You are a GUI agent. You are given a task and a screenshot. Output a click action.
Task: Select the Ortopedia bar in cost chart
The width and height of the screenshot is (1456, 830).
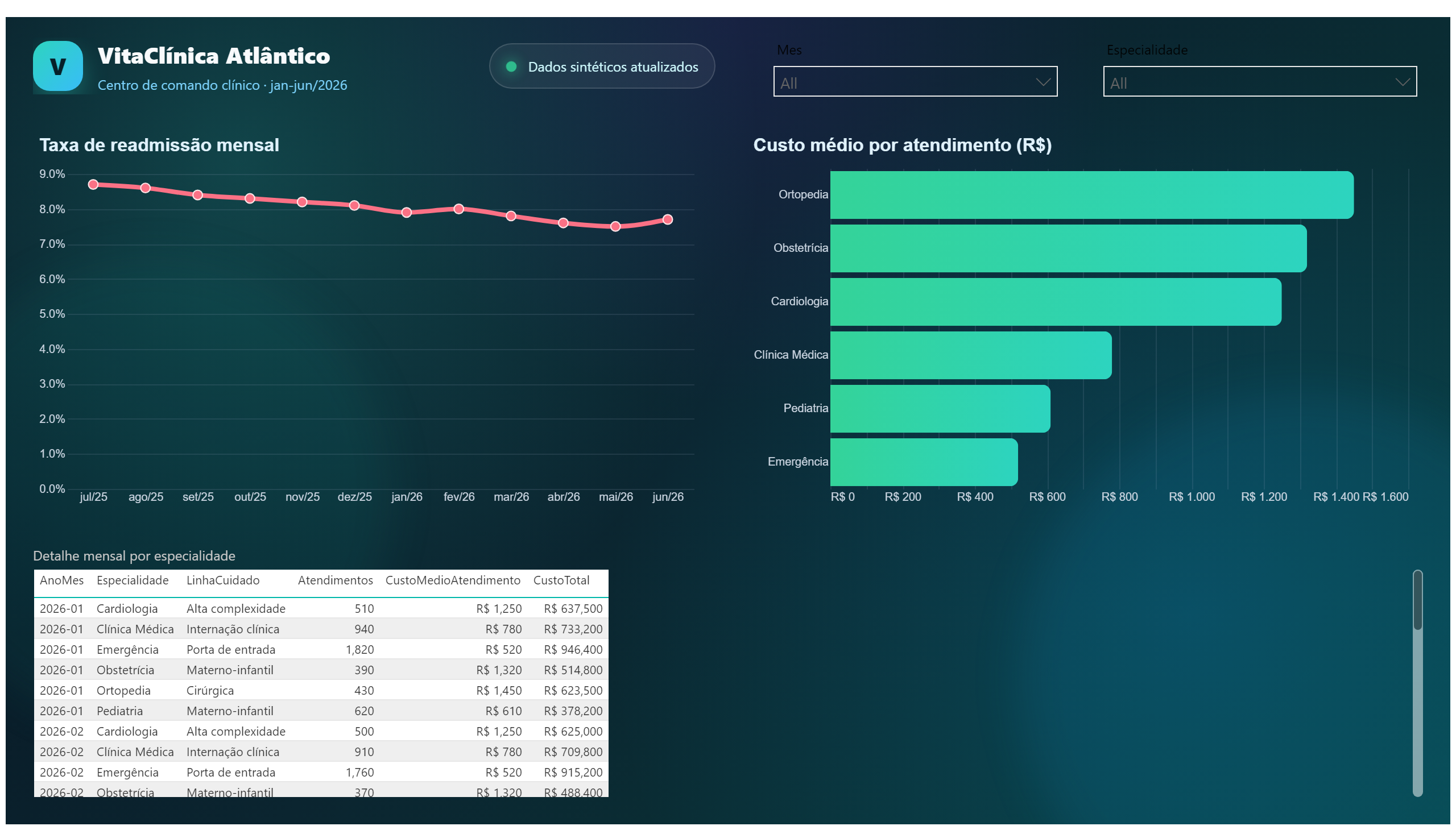pyautogui.click(x=1091, y=195)
